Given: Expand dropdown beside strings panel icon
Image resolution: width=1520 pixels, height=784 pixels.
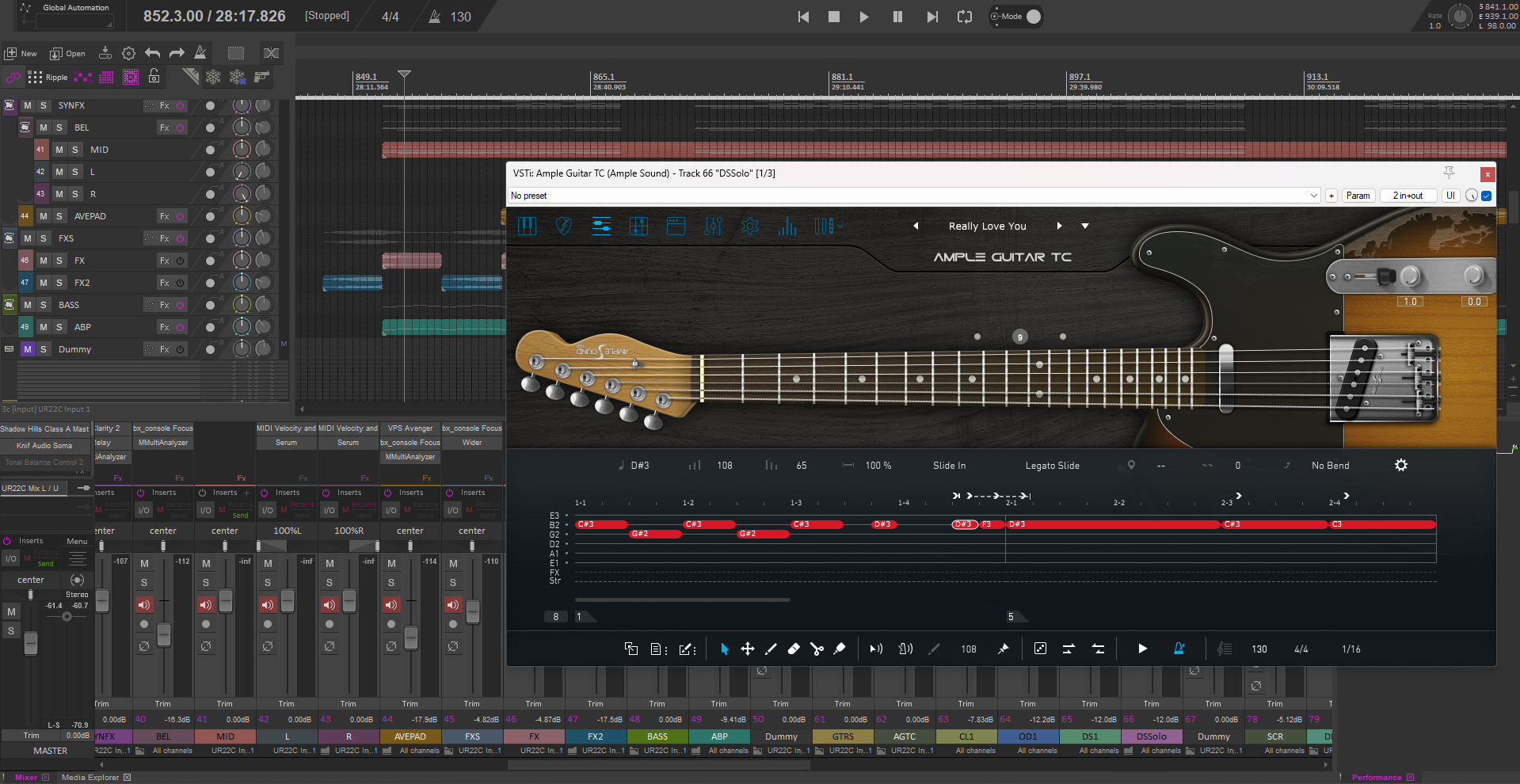Looking at the screenshot, I should pyautogui.click(x=840, y=226).
